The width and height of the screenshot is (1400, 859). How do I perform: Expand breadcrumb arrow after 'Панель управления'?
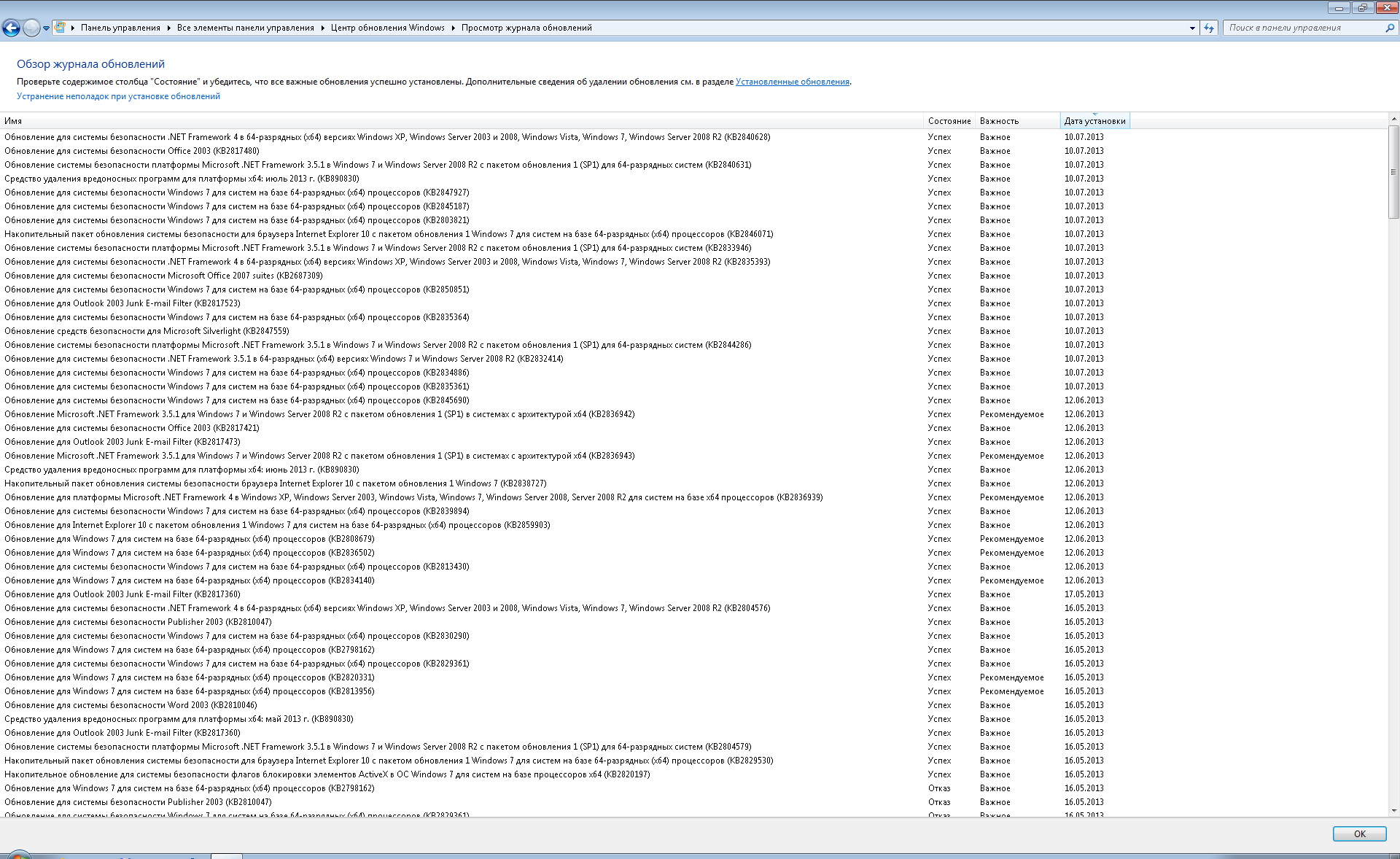(168, 28)
